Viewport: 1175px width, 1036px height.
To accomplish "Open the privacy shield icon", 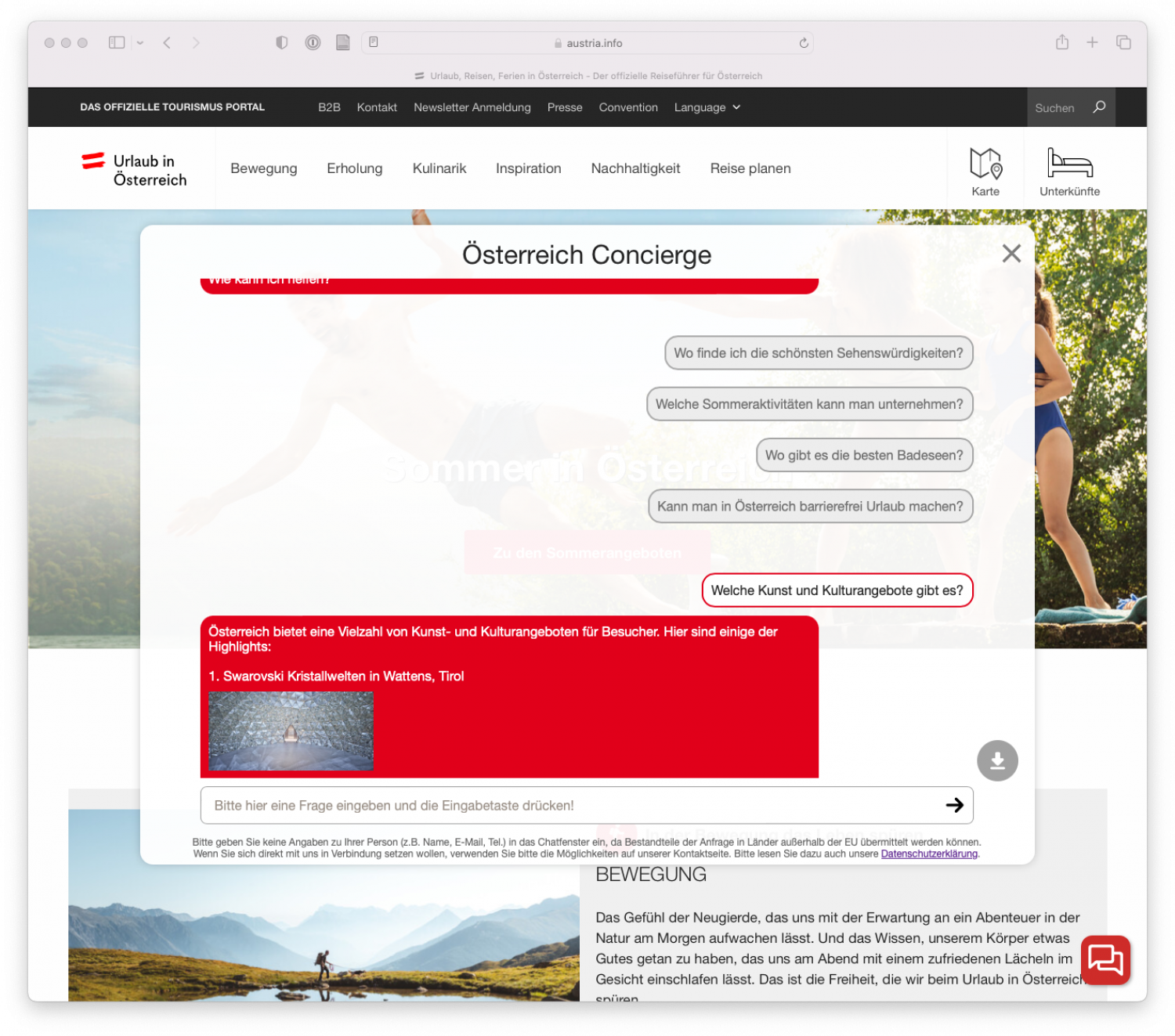I will (x=282, y=42).
